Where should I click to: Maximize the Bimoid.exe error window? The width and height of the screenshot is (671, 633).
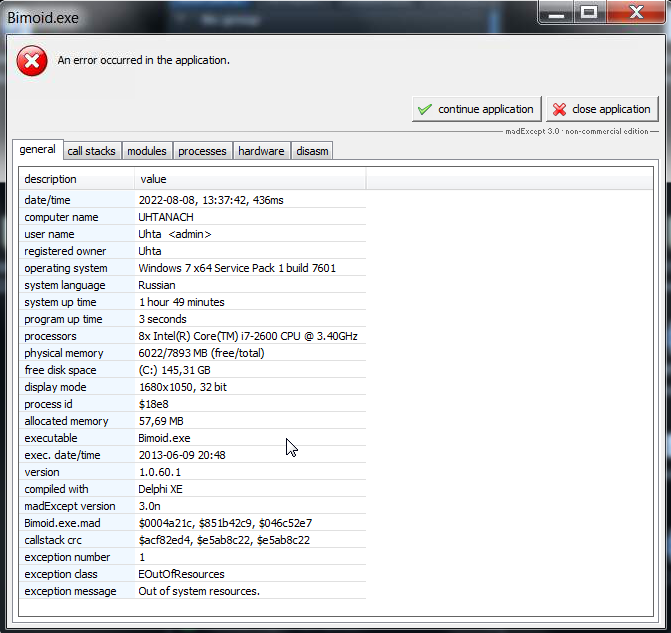[x=589, y=12]
